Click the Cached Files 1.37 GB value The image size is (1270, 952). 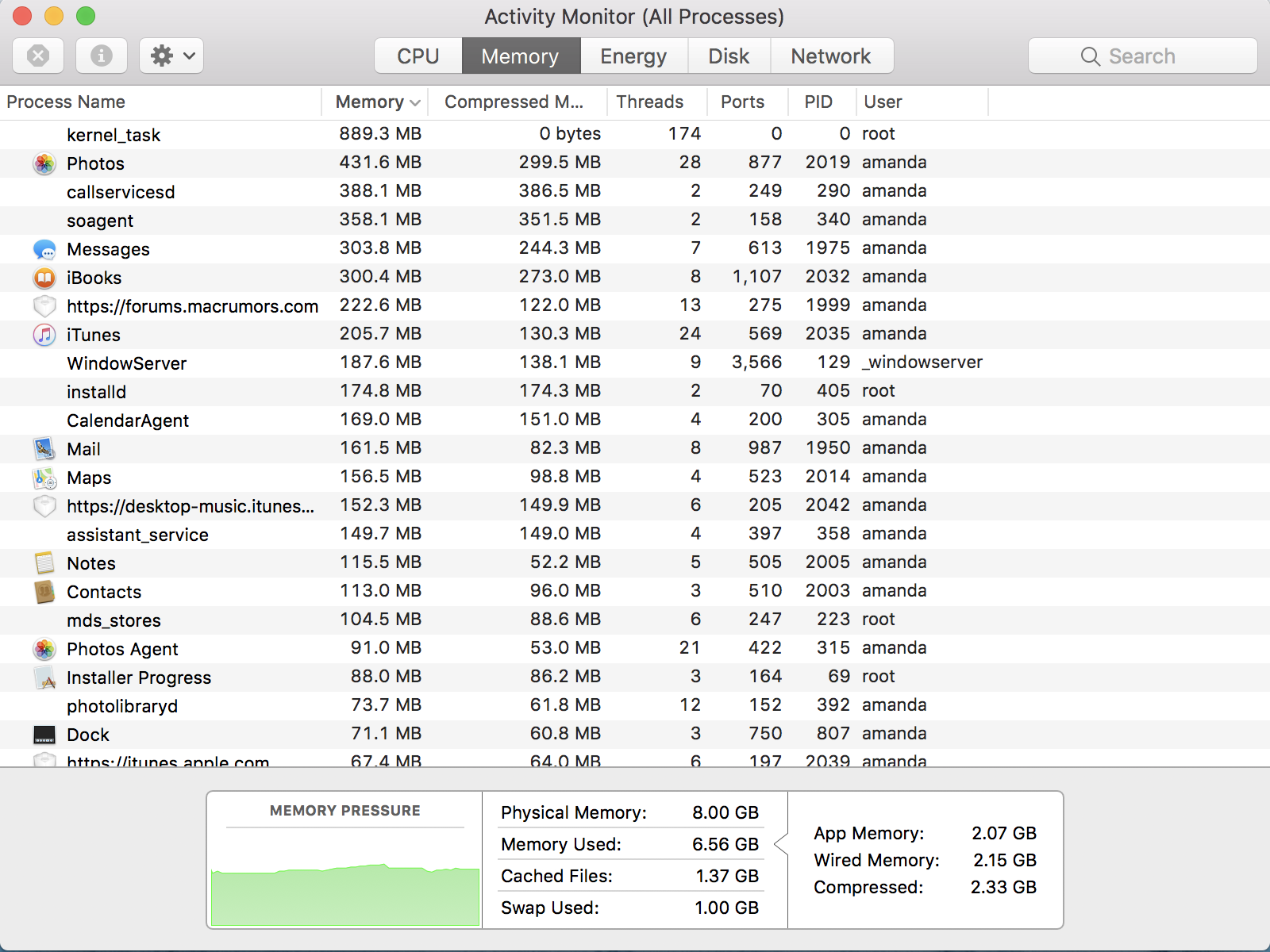pyautogui.click(x=727, y=876)
